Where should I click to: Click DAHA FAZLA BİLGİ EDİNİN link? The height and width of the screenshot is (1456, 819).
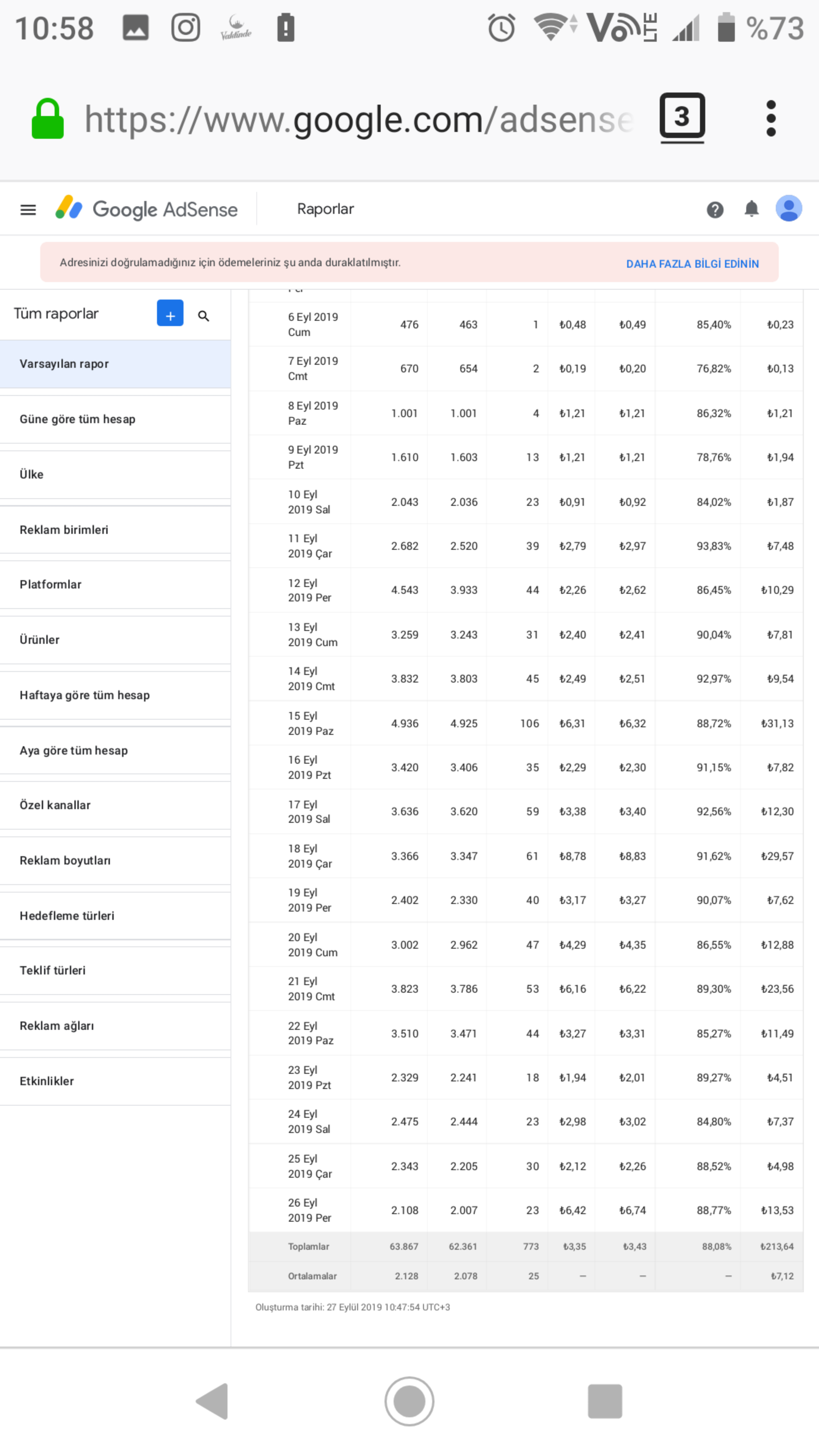pyautogui.click(x=692, y=264)
